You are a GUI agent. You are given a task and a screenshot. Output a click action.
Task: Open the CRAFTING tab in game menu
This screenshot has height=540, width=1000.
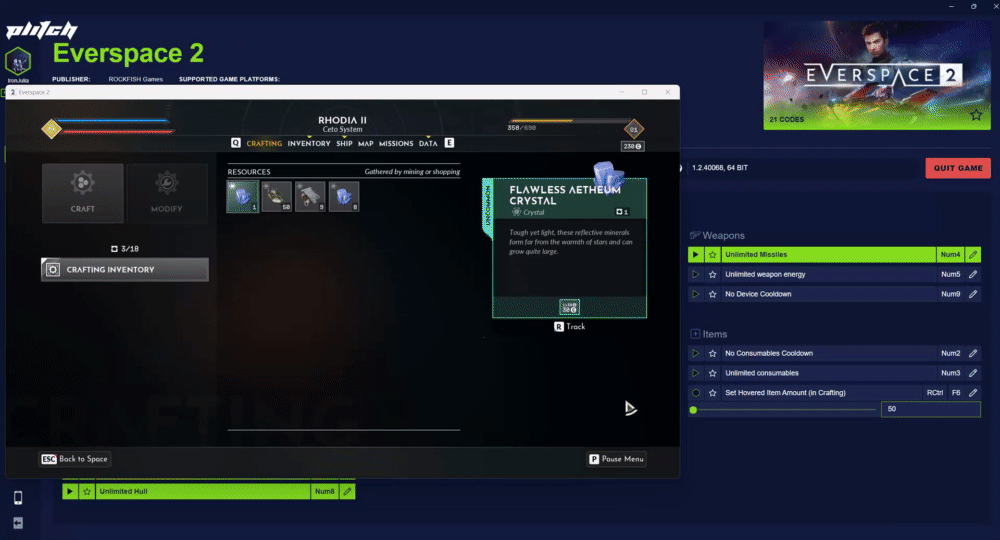point(264,143)
